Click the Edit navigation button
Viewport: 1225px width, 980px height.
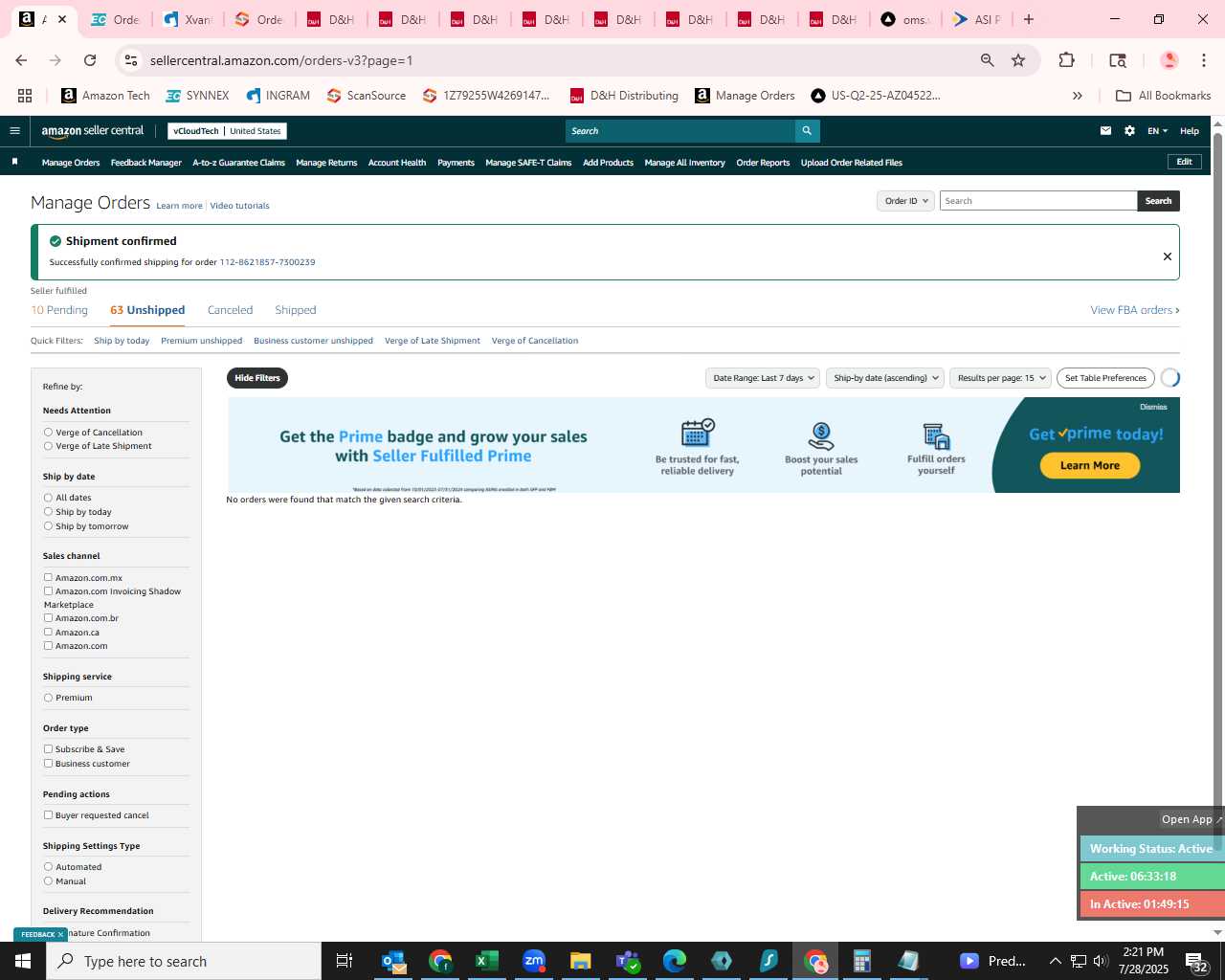(x=1184, y=162)
